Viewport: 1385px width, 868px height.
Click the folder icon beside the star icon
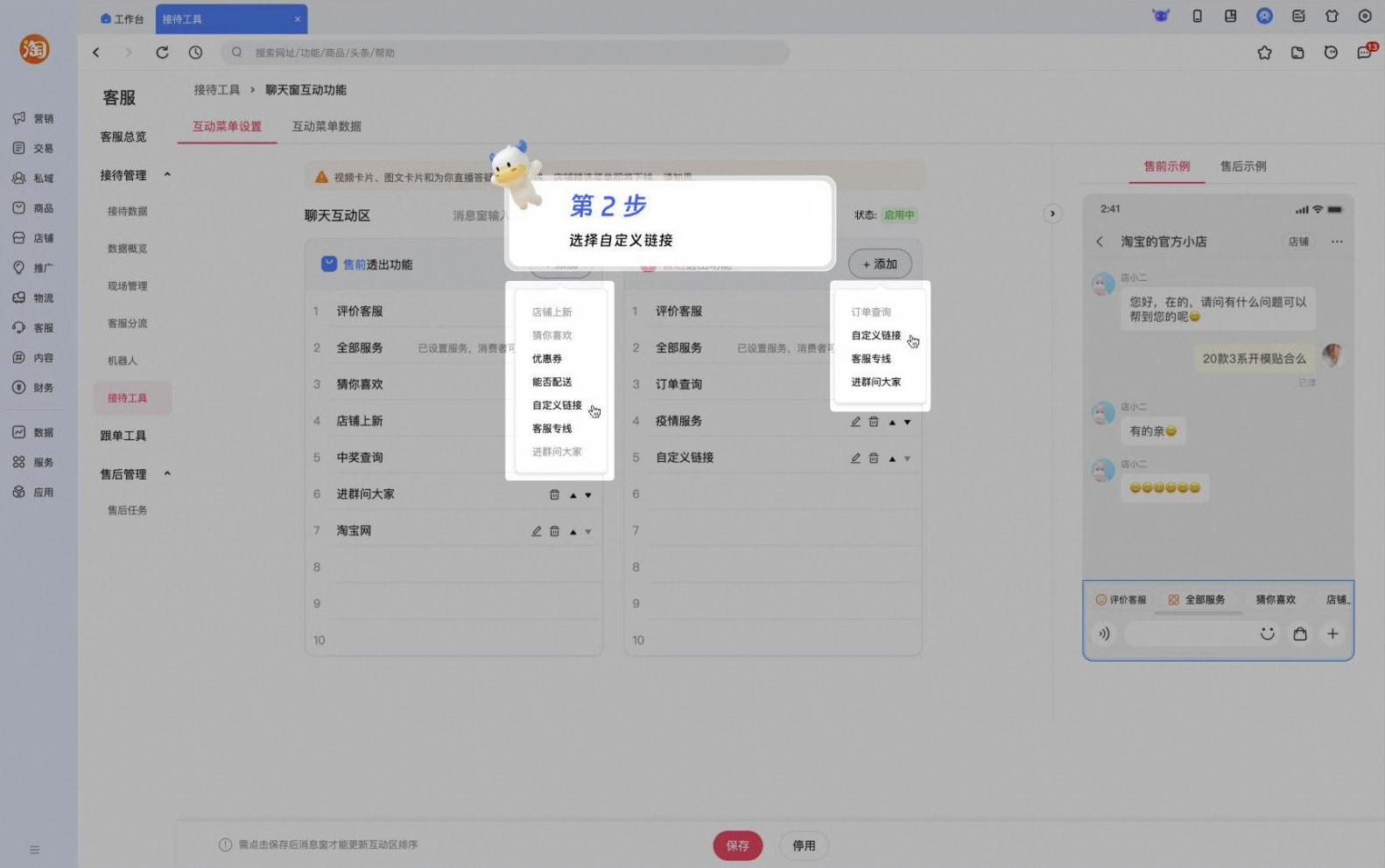pos(1297,52)
